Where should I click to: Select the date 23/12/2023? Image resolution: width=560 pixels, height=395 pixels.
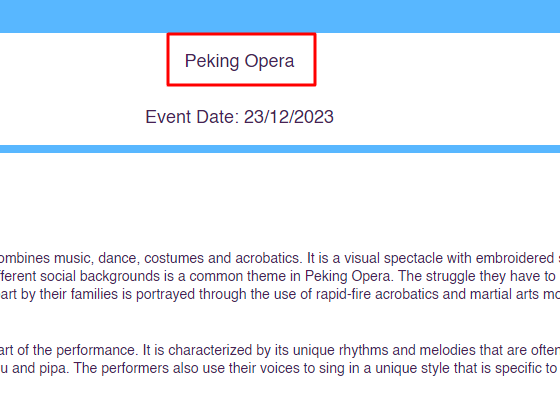coord(289,117)
